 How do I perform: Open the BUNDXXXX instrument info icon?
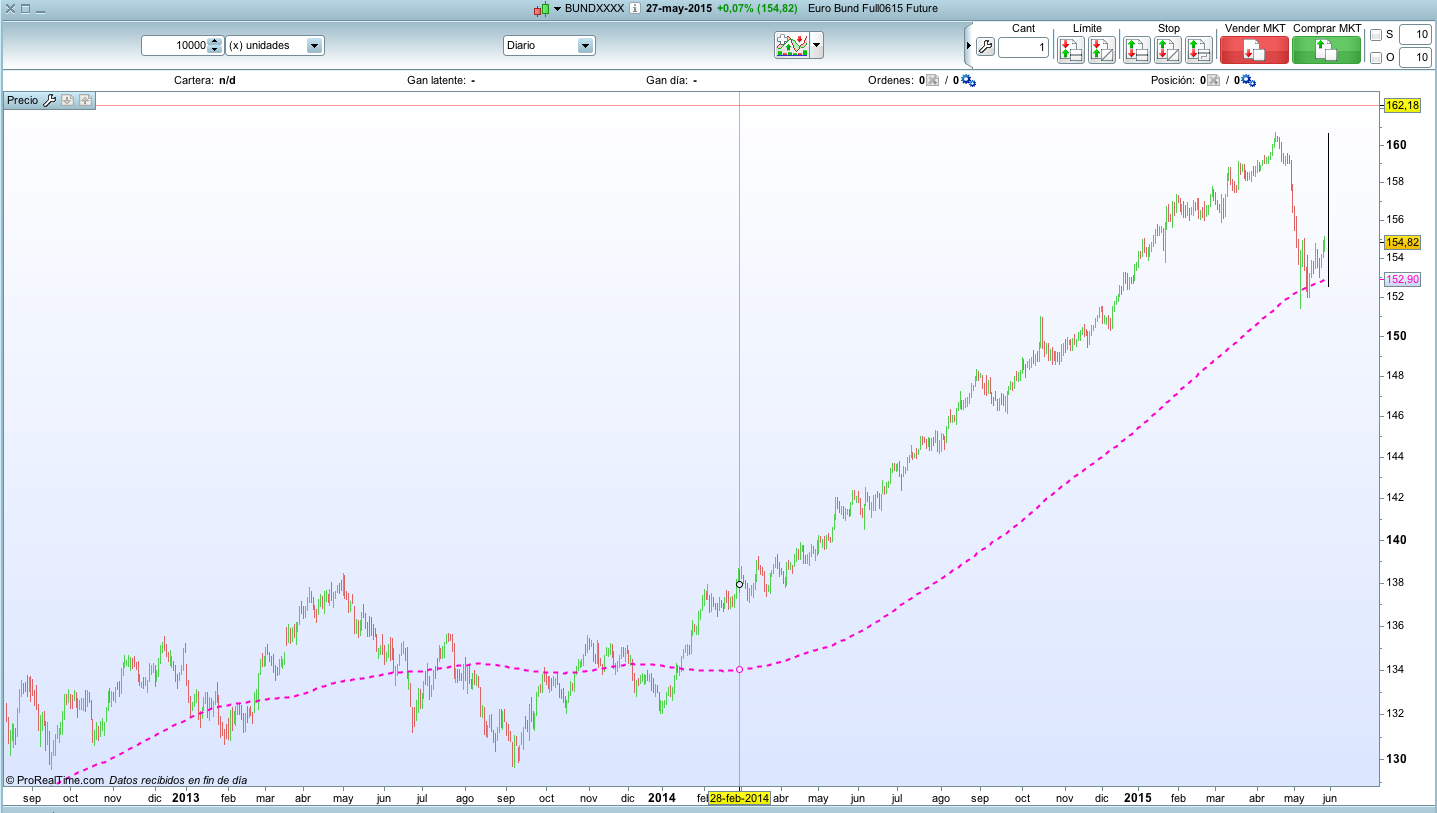pos(634,8)
